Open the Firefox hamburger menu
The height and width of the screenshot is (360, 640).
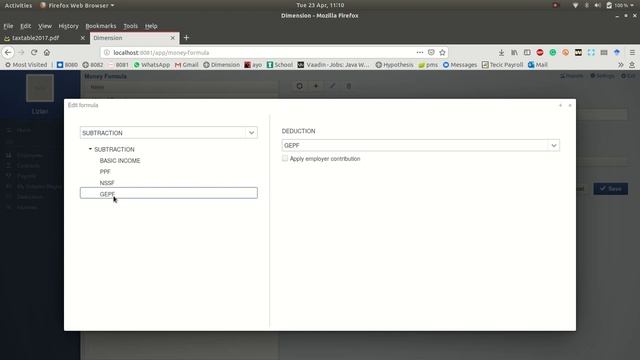point(632,52)
